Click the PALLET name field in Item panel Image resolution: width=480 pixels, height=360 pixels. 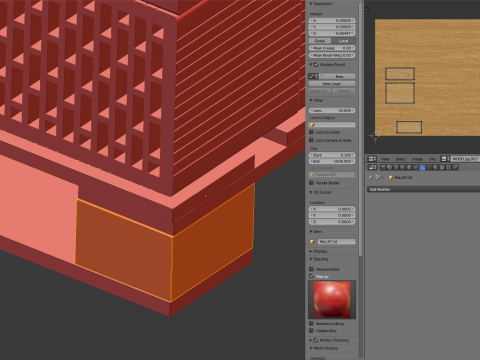pyautogui.click(x=336, y=241)
